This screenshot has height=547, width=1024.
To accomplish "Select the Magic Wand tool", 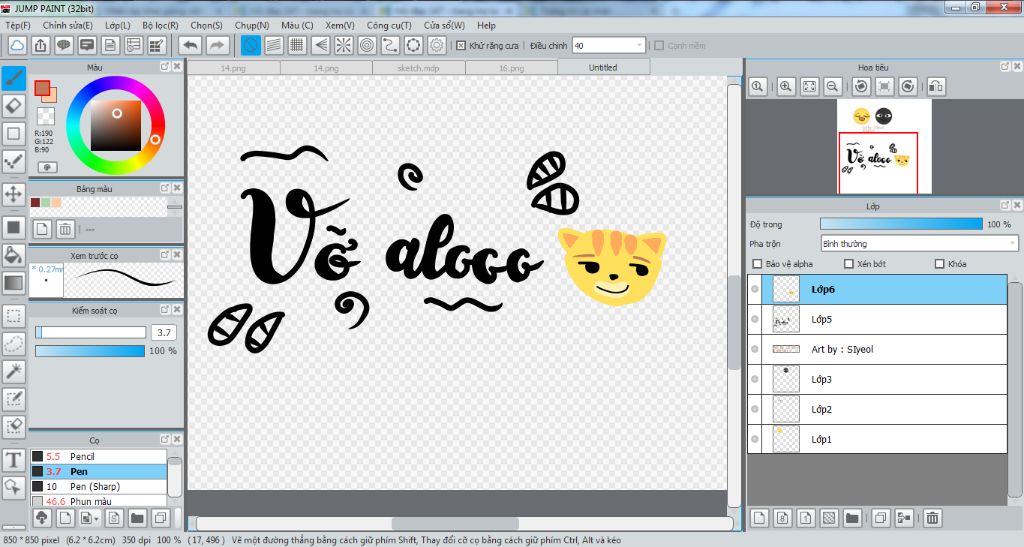I will 14,371.
